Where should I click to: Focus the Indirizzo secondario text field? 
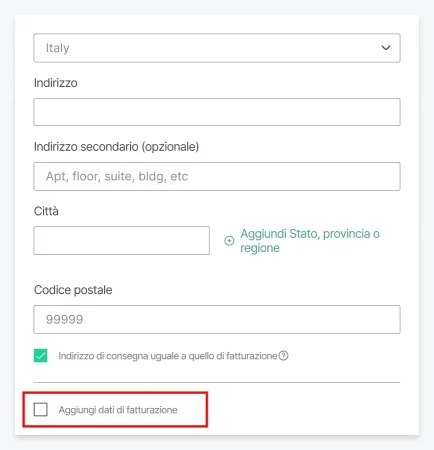[x=217, y=176]
